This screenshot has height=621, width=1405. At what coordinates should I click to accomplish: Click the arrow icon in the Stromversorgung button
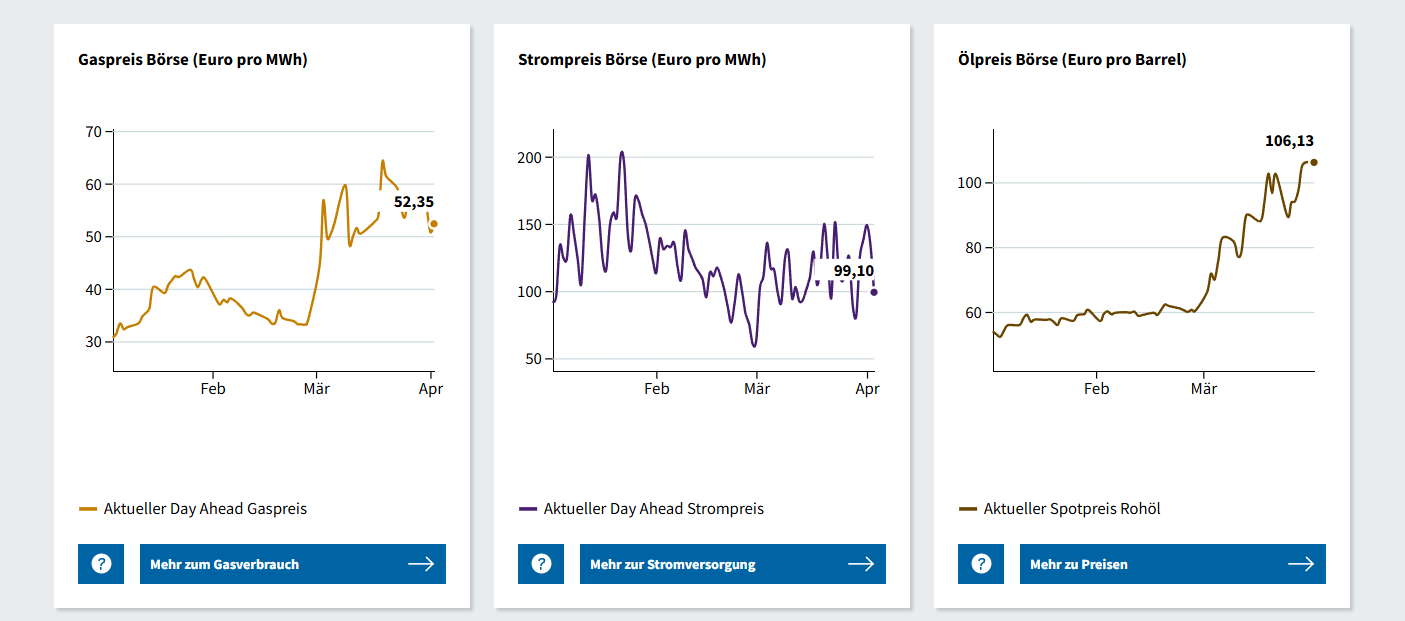861,563
